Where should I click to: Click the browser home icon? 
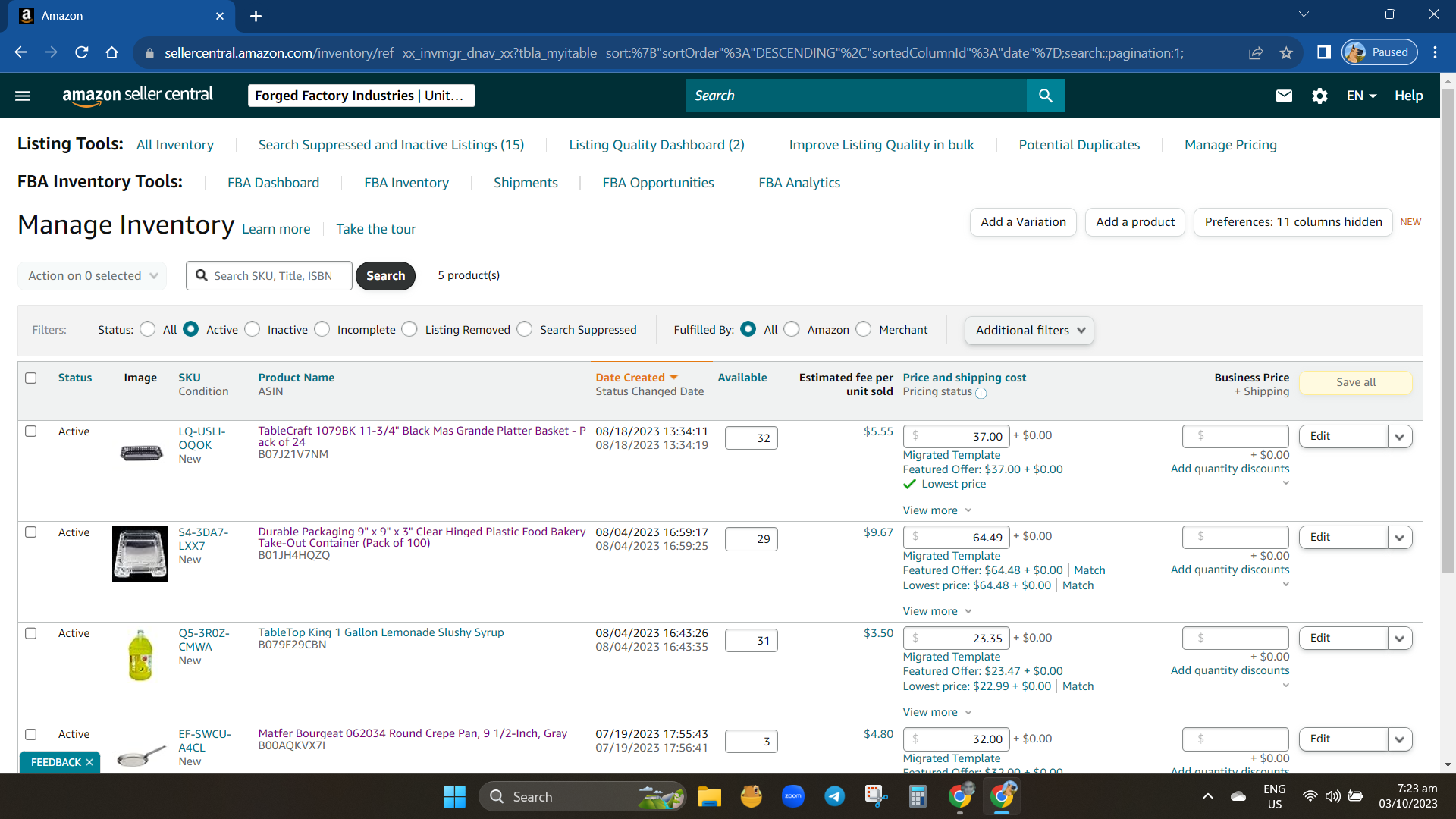pos(112,52)
